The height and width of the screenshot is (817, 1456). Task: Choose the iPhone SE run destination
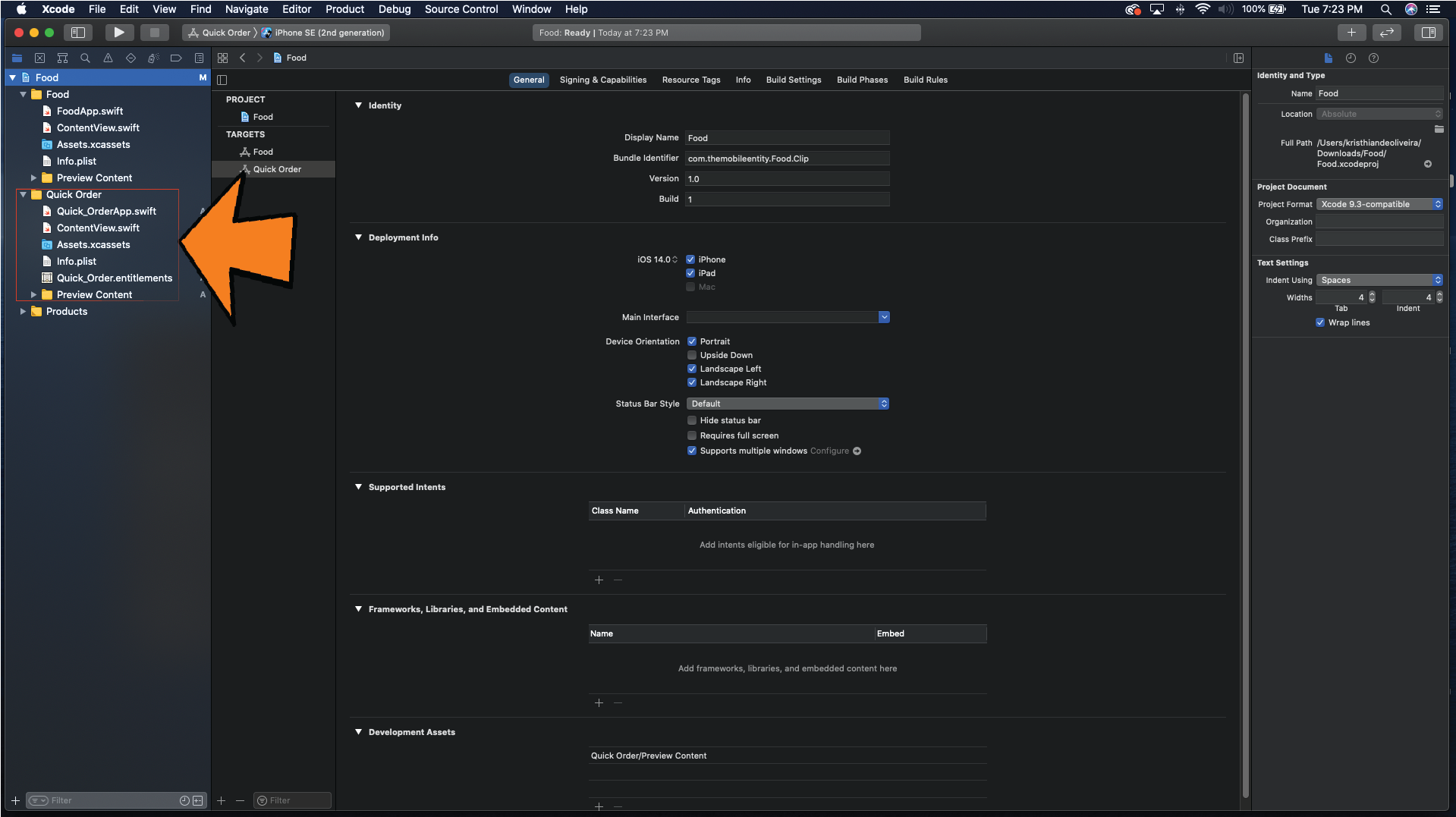(x=323, y=33)
